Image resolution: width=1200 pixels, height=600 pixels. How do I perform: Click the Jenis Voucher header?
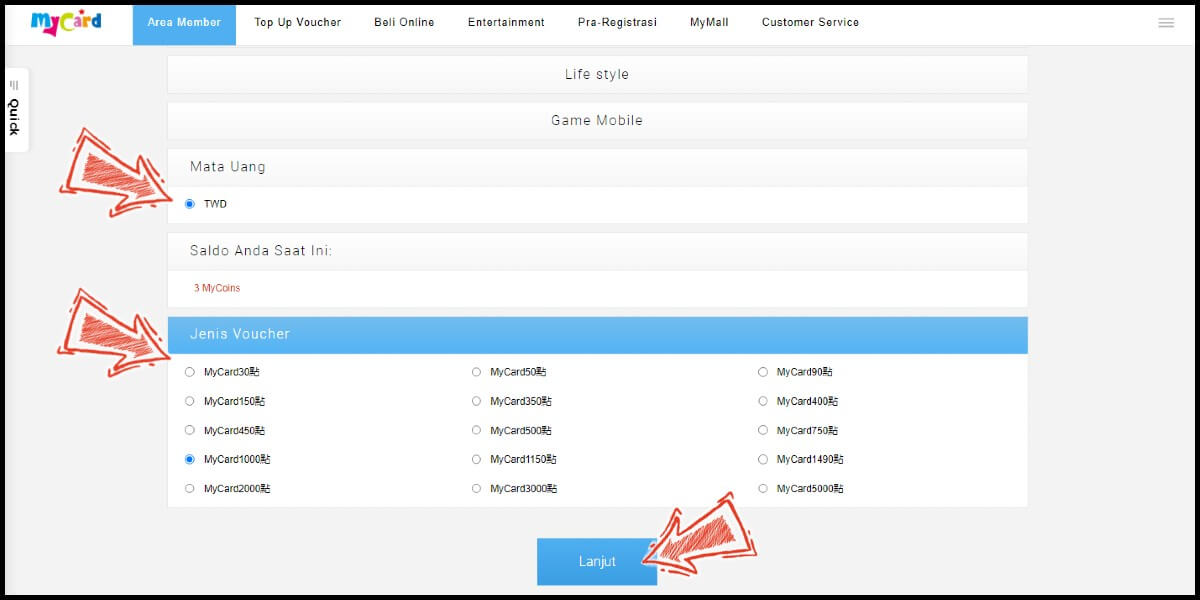[x=597, y=335]
